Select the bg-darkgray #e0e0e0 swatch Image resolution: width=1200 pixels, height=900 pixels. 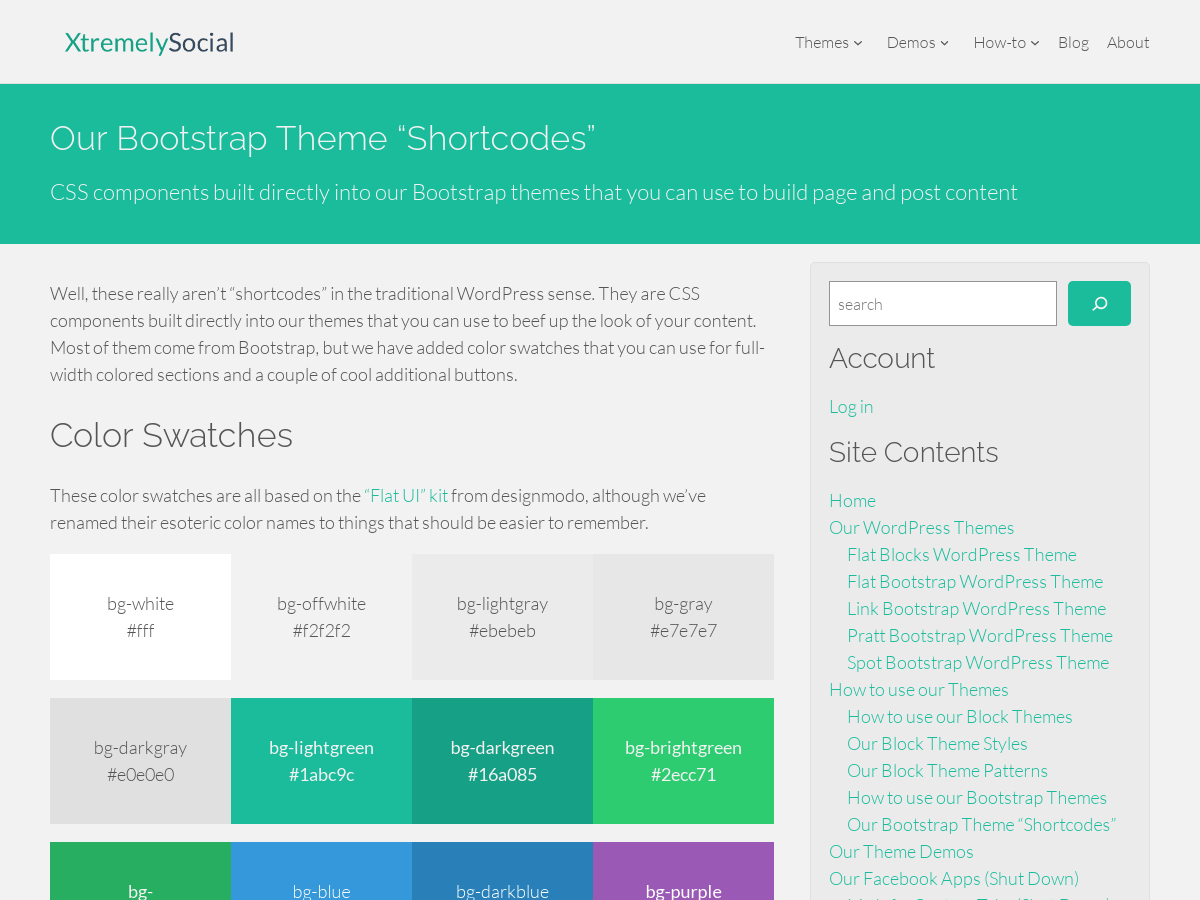(140, 761)
